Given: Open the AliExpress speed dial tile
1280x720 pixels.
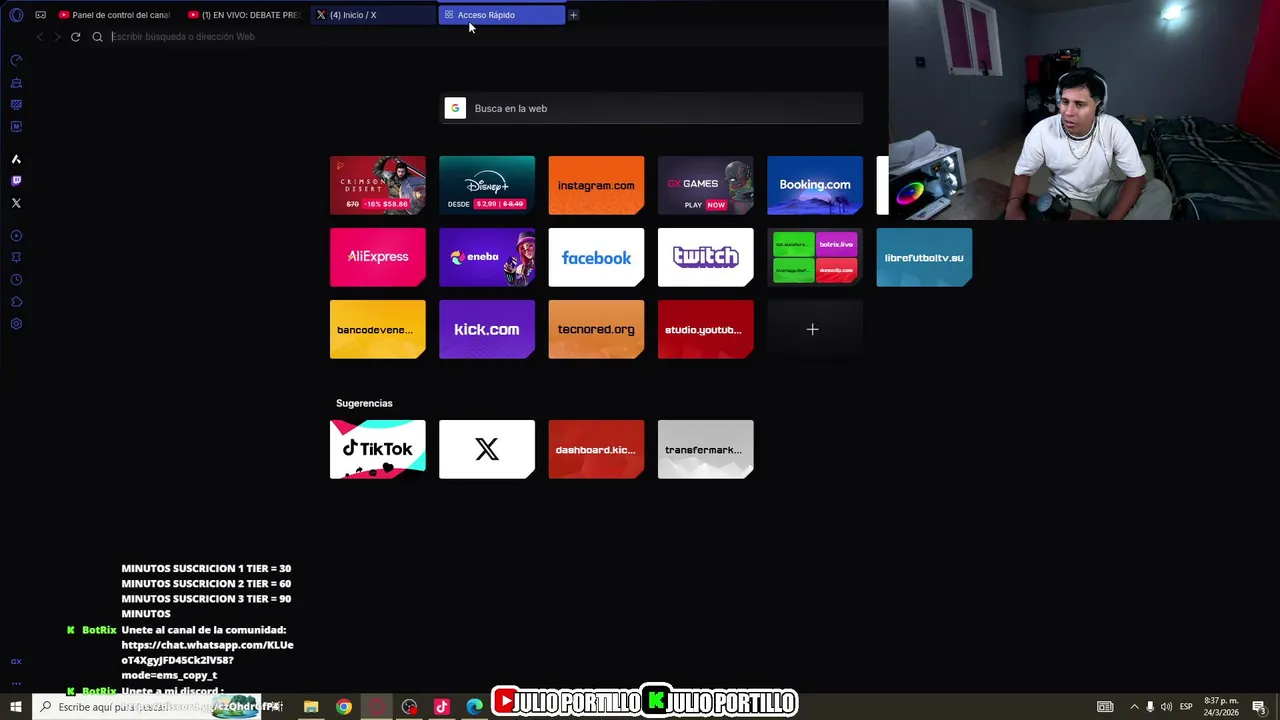Looking at the screenshot, I should pos(378,257).
